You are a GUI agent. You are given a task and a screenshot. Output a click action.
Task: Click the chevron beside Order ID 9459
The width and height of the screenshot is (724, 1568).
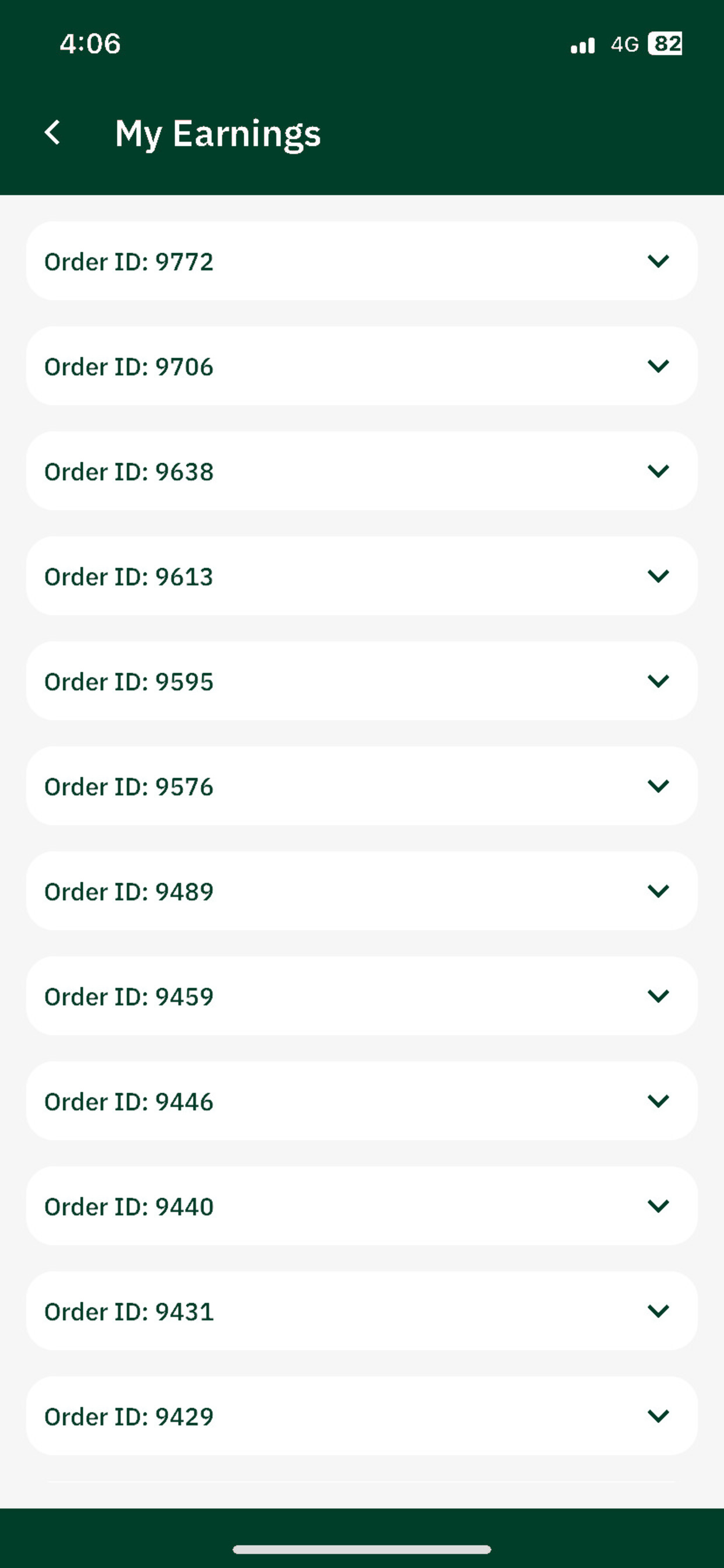click(x=658, y=996)
